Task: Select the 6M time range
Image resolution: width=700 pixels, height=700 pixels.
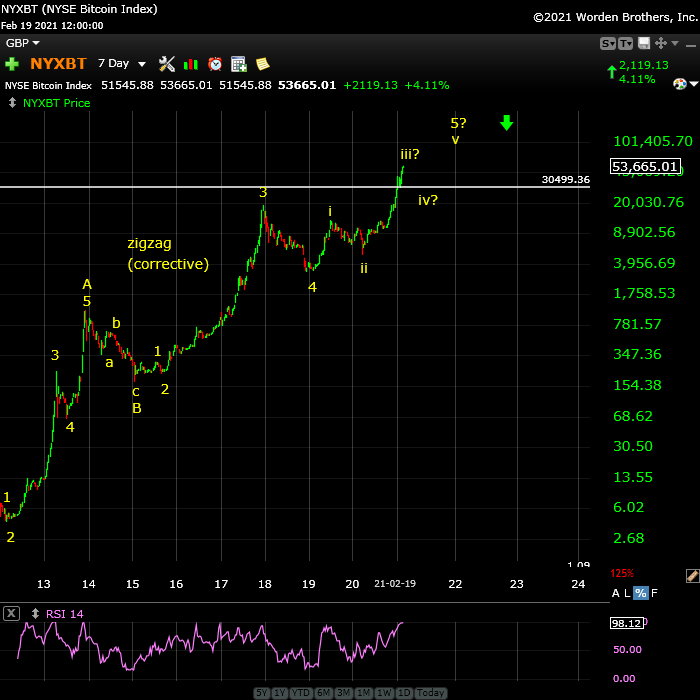Action: pyautogui.click(x=323, y=692)
